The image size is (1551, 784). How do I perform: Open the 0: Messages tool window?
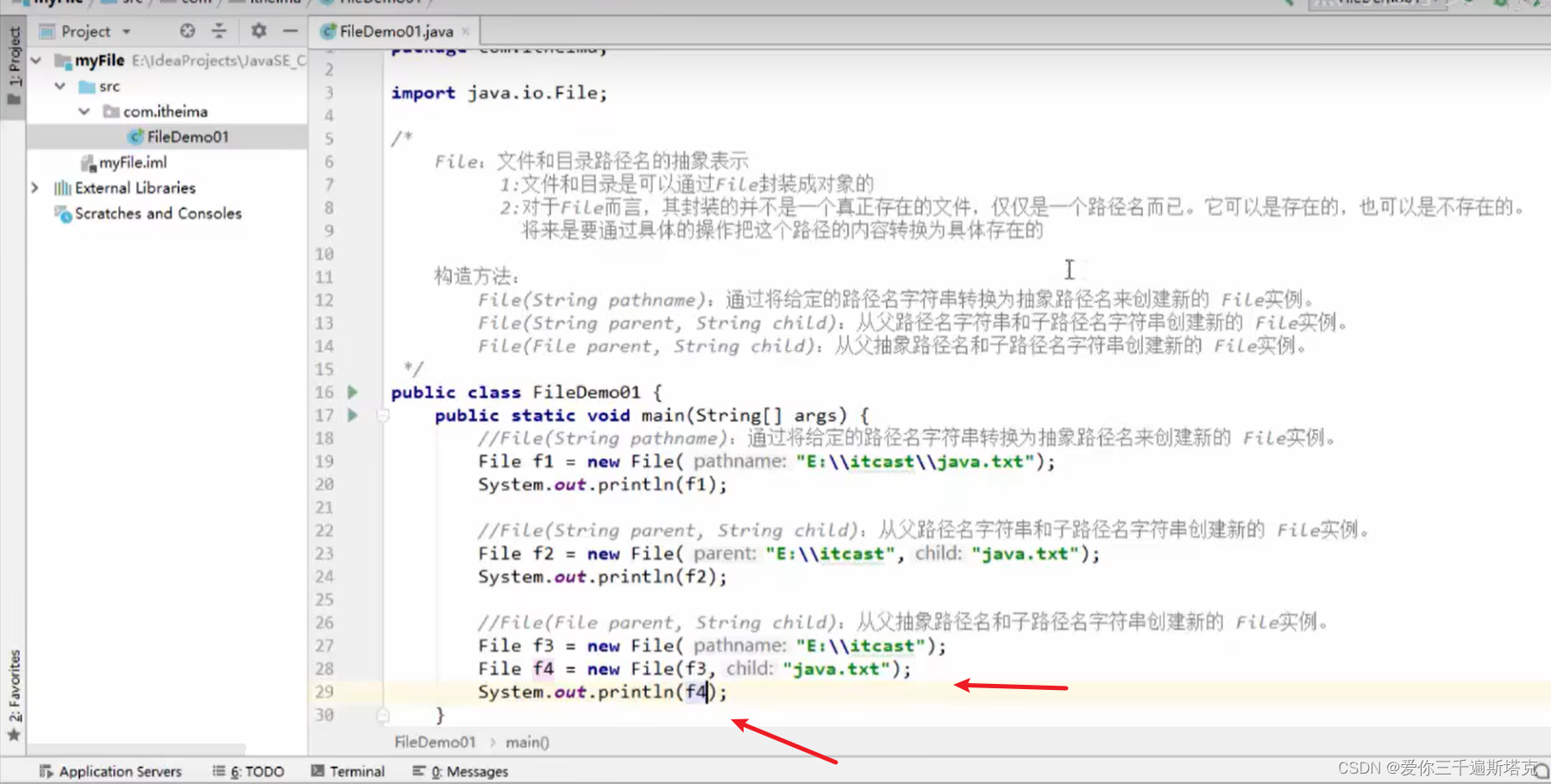tap(461, 771)
